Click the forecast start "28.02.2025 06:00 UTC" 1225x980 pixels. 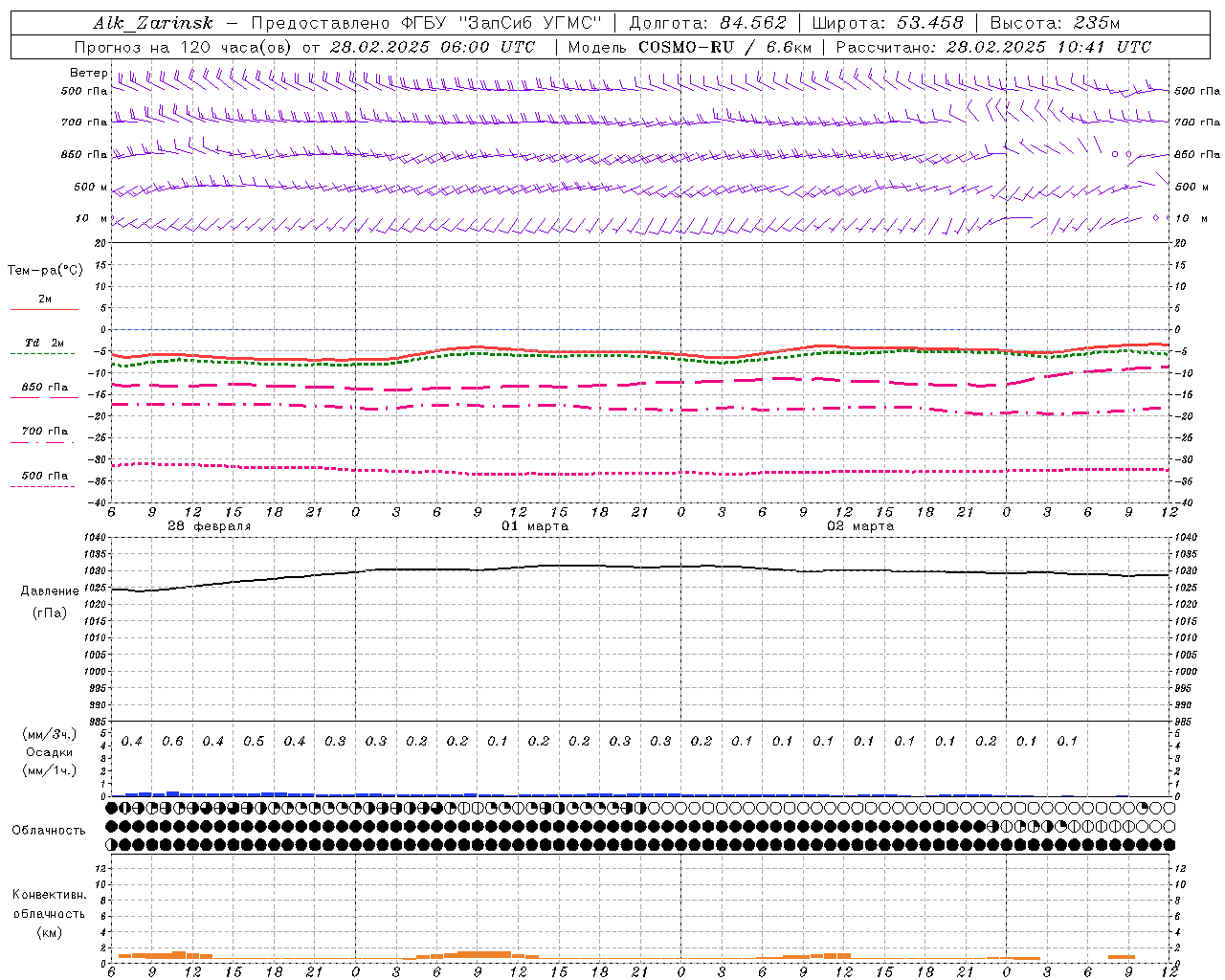point(433,47)
